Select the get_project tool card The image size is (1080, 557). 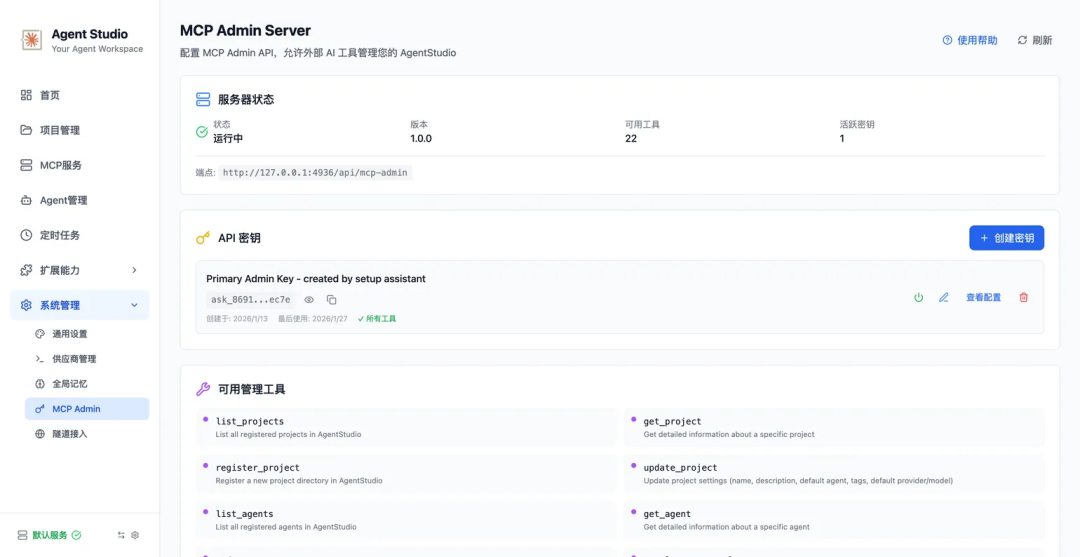tap(834, 428)
